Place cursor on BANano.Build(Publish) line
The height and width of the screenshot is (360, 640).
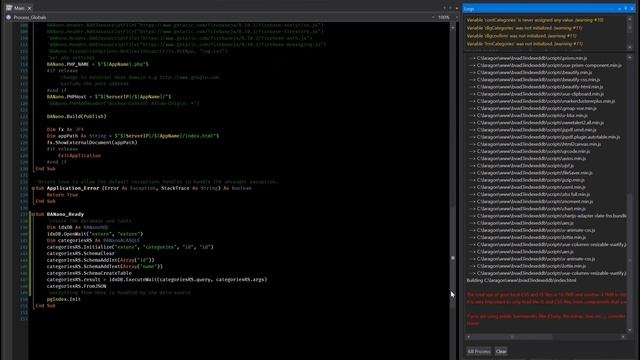76,116
